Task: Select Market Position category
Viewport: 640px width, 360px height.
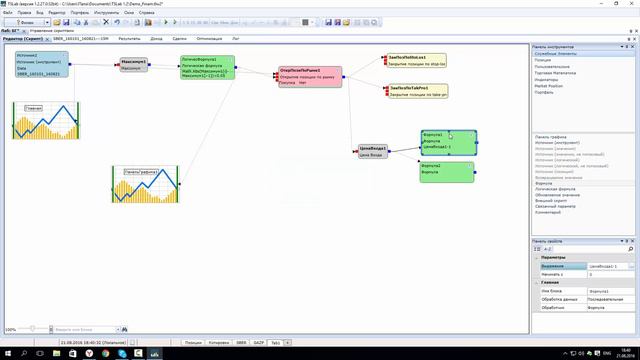Action: point(549,86)
